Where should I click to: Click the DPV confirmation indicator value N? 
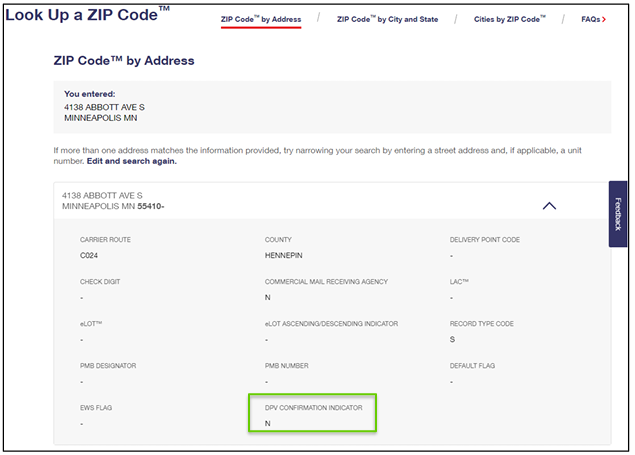[268, 423]
